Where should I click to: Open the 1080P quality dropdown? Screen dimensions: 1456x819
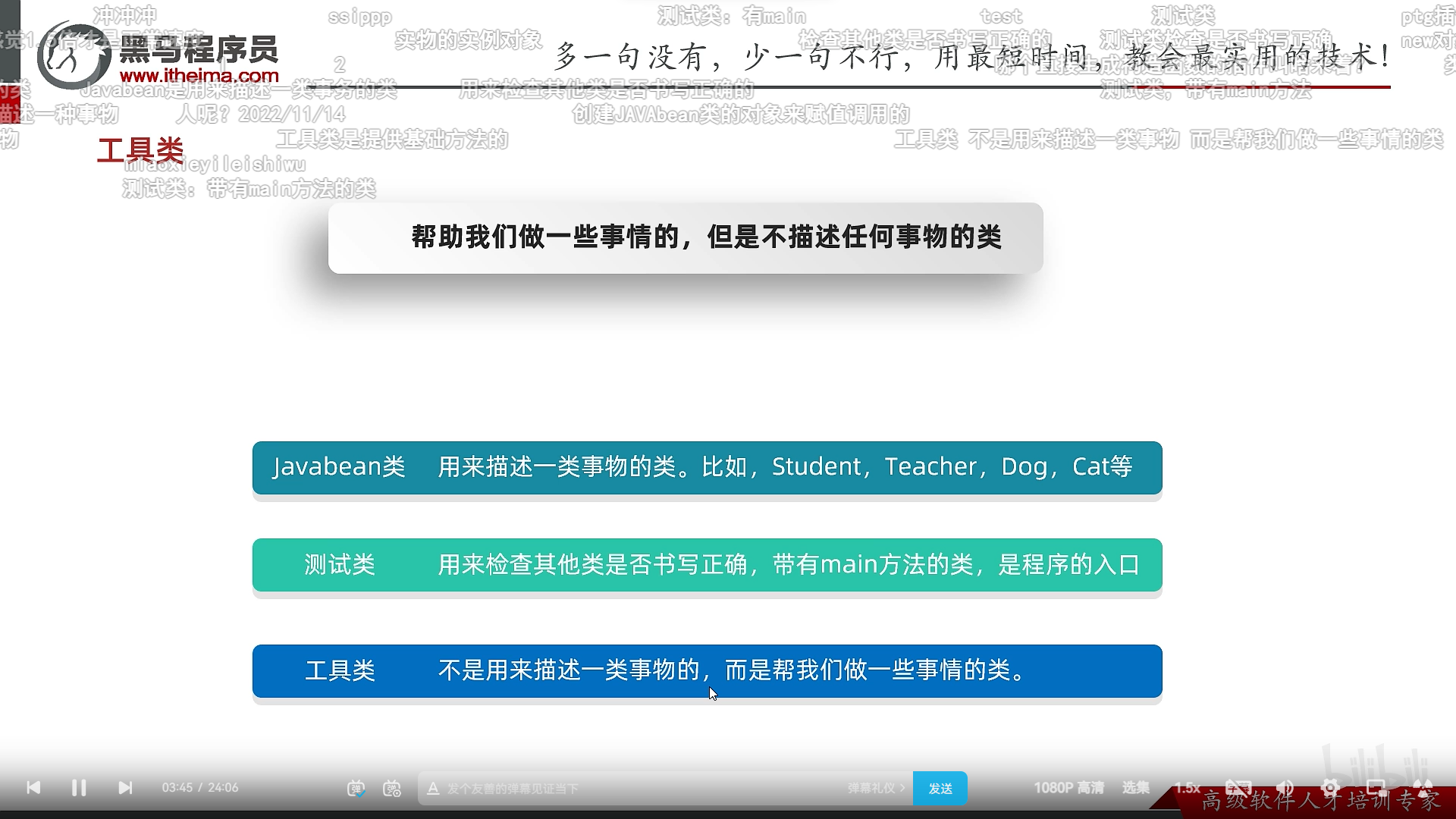click(x=1069, y=787)
